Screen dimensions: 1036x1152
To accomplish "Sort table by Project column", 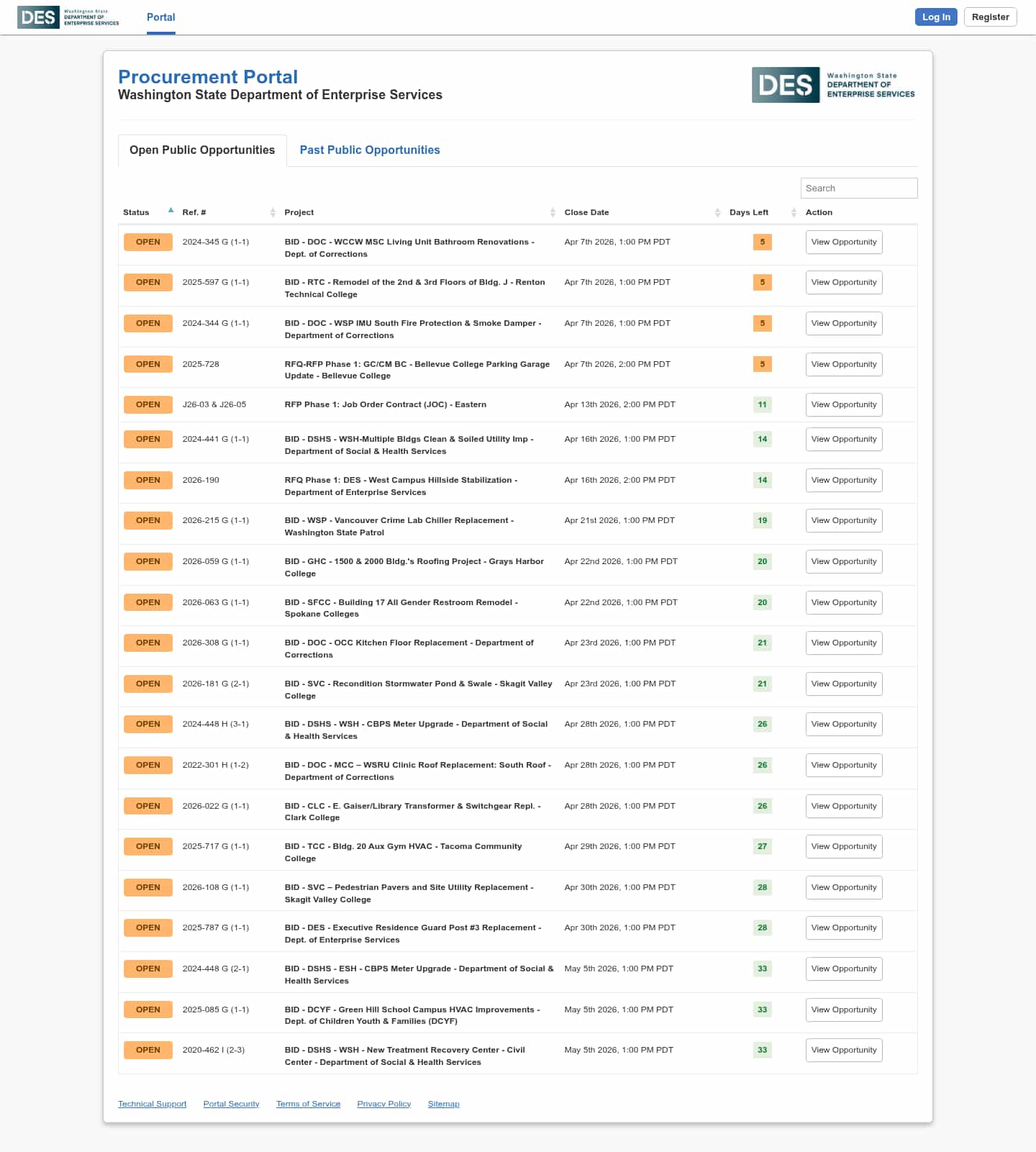I will click(553, 212).
